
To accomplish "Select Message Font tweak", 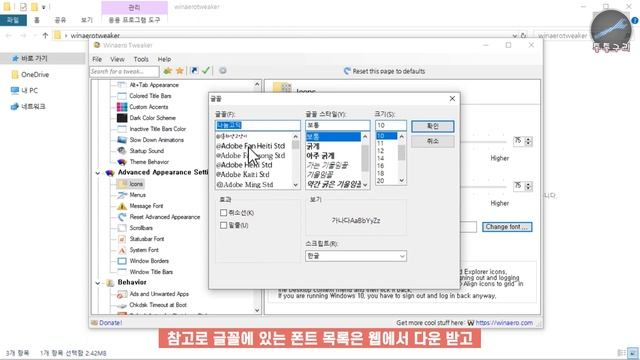I will tap(146, 206).
